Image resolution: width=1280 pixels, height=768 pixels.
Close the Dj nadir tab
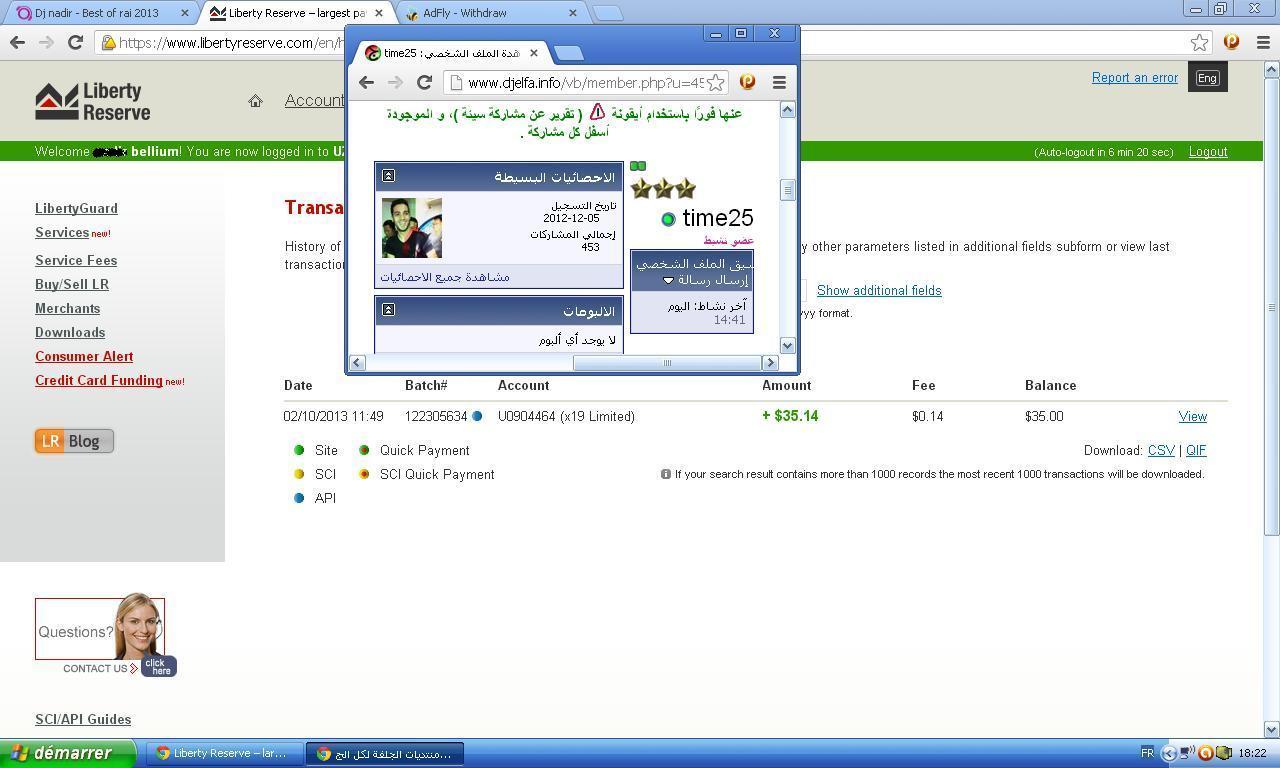click(x=184, y=13)
